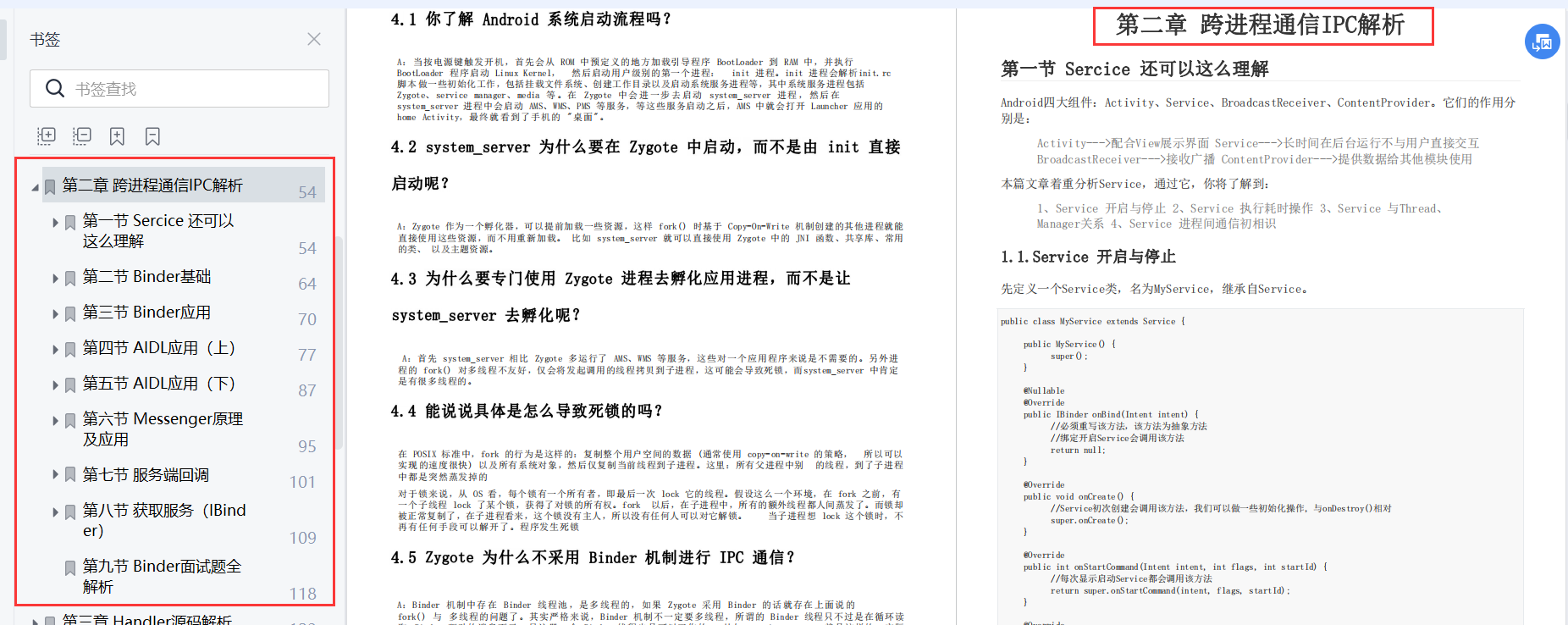Click heading 4.2 system_server 为什么要在 Zygote 中启动
Image resolution: width=1568 pixels, height=625 pixels.
point(645,165)
